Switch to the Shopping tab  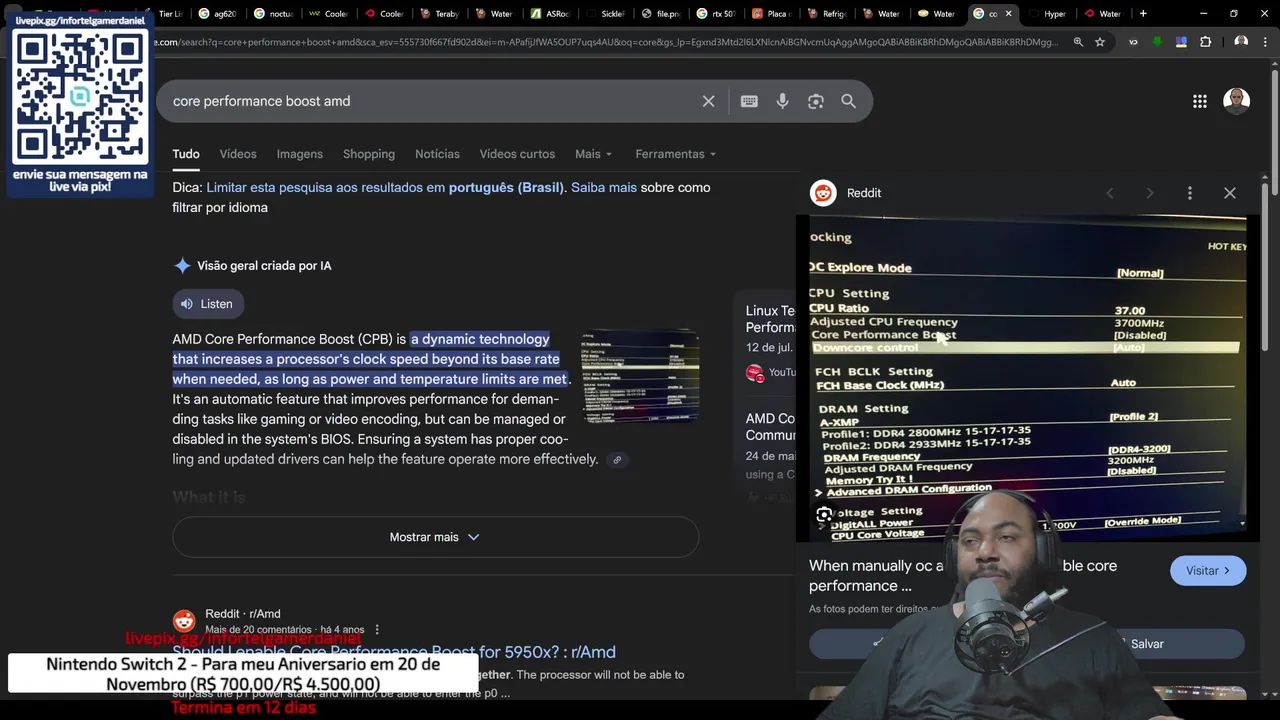point(369,154)
